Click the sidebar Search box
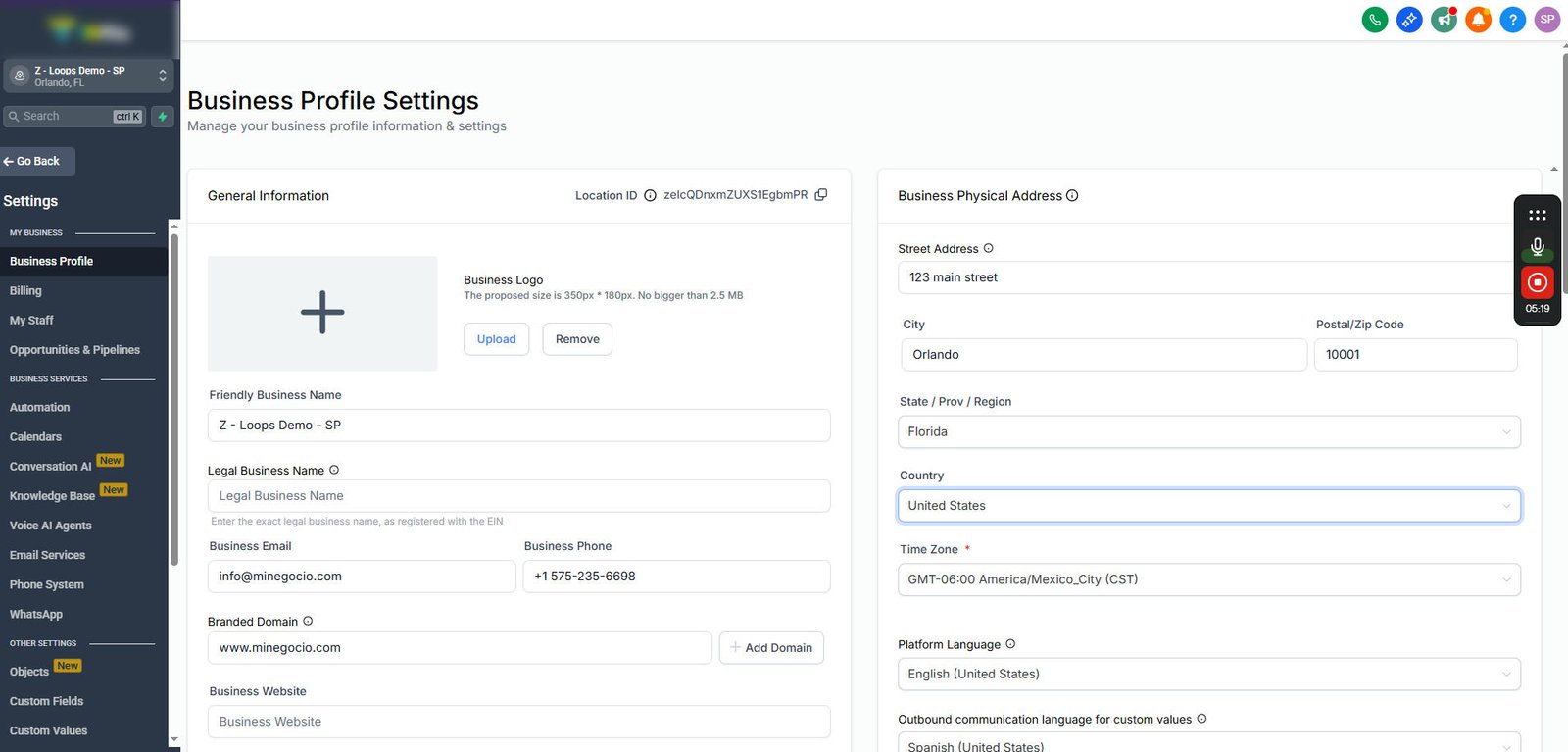Viewport: 1568px width, 752px height. click(x=75, y=116)
